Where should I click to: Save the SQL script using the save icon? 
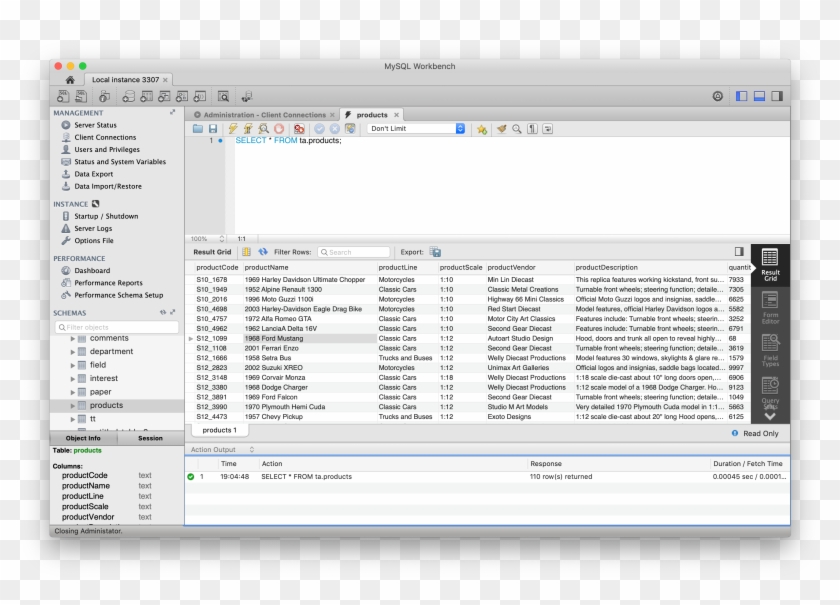(x=215, y=129)
